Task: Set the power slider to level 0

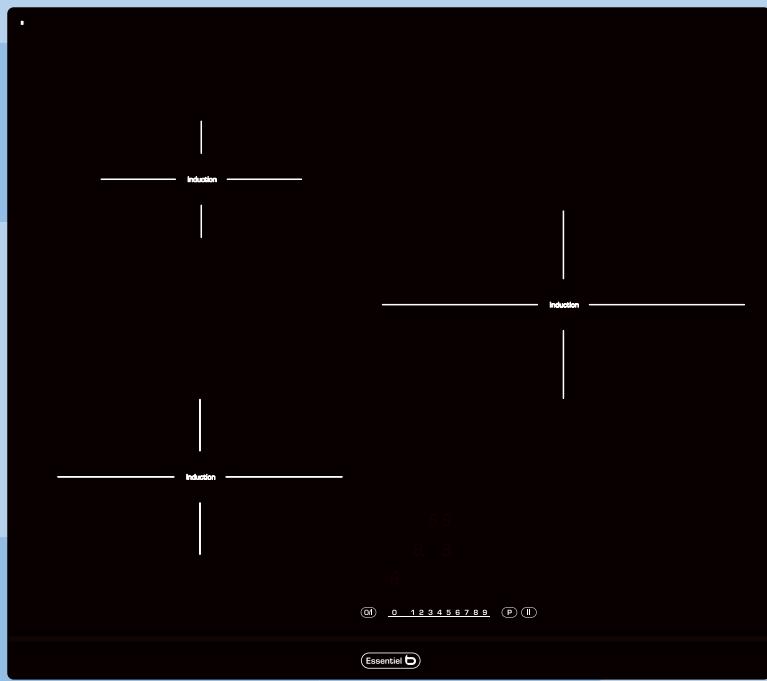Action: 394,612
